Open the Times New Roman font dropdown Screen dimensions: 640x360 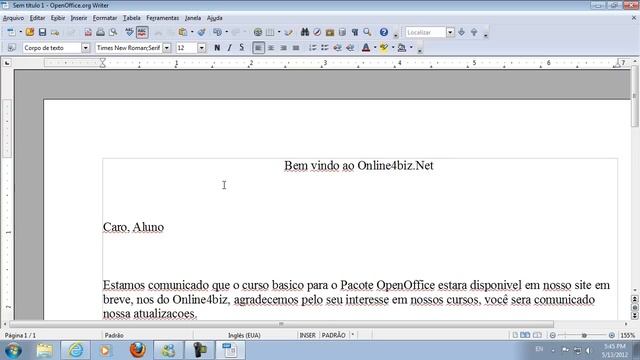[x=167, y=48]
